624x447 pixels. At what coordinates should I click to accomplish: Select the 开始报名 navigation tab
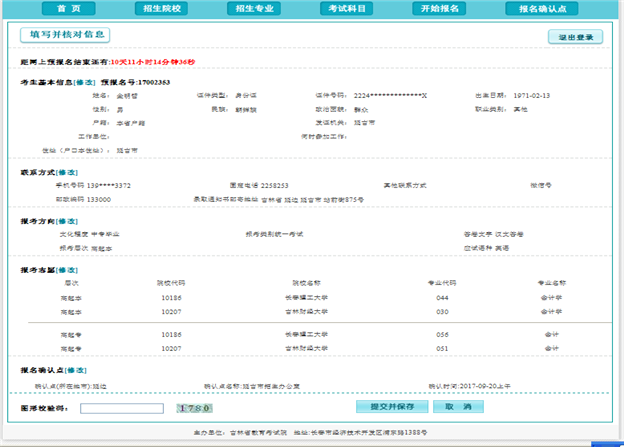pyautogui.click(x=439, y=8)
